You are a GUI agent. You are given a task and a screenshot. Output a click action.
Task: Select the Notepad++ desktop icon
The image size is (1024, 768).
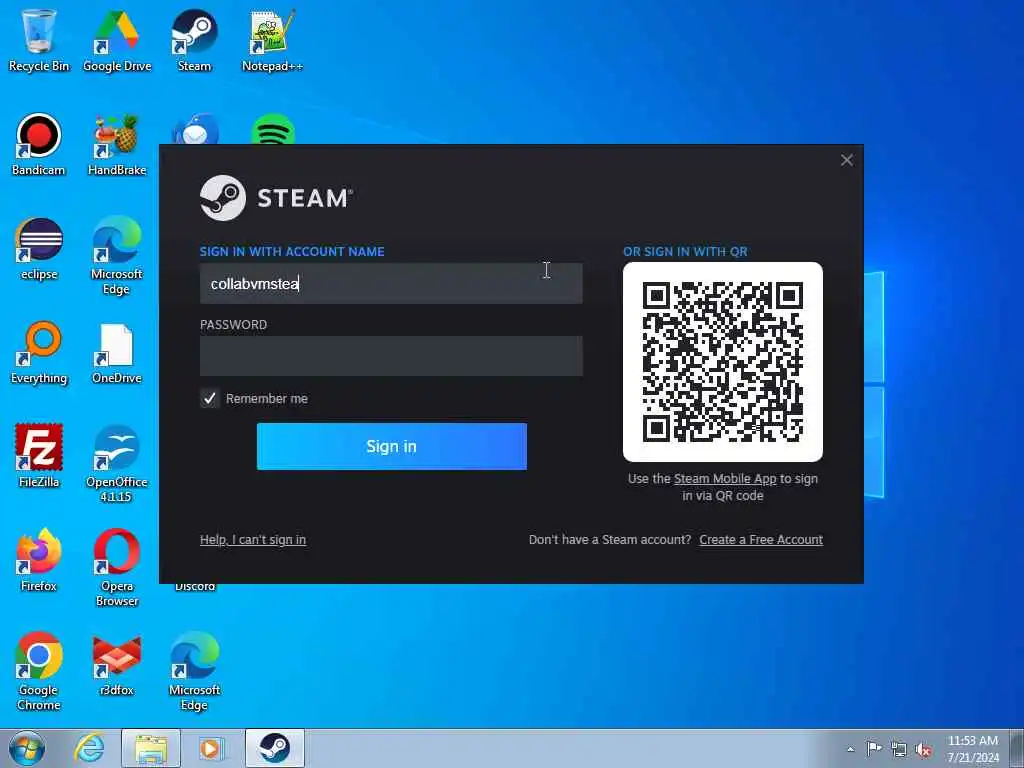pos(272,40)
